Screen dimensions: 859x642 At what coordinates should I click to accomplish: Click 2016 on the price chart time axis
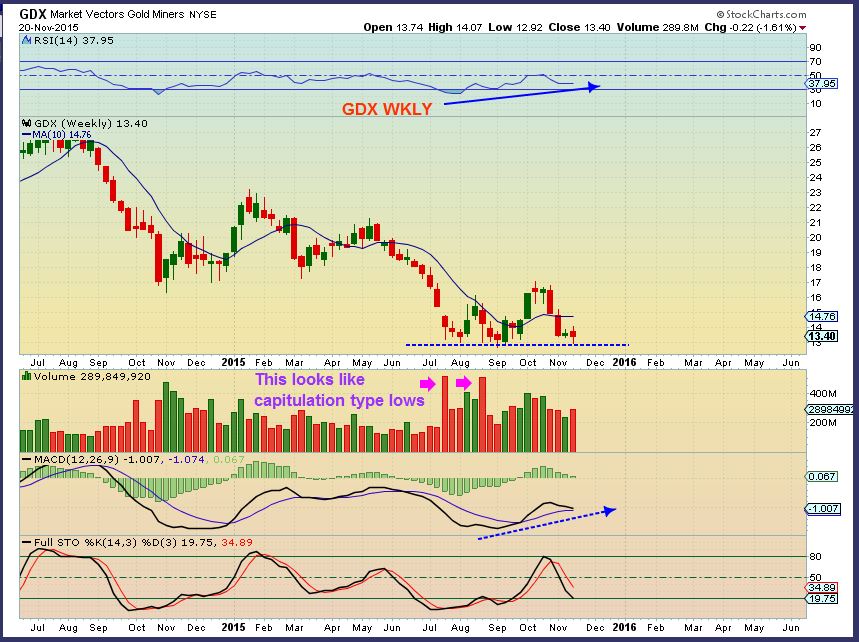click(x=624, y=362)
